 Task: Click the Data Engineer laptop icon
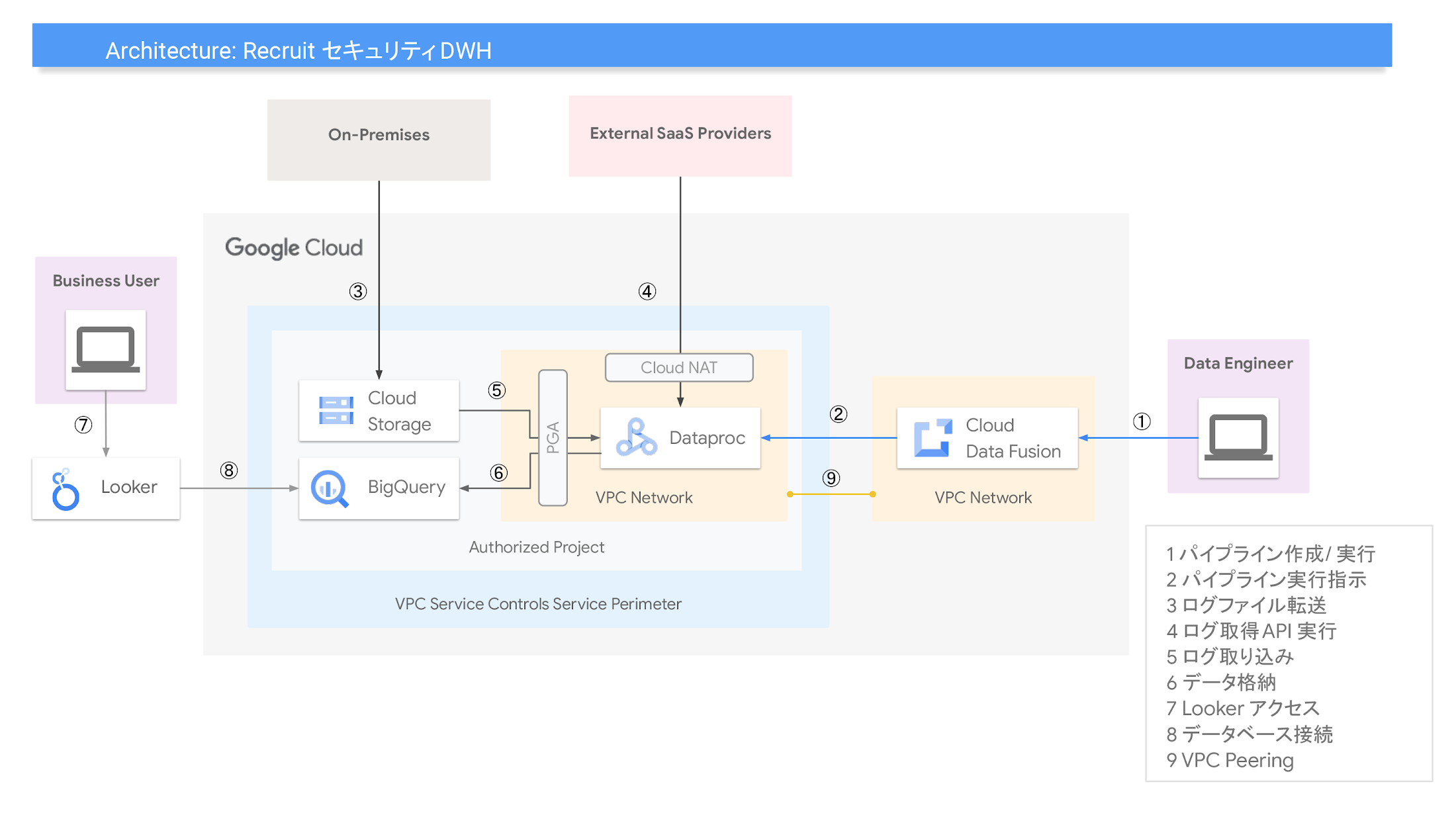point(1238,437)
